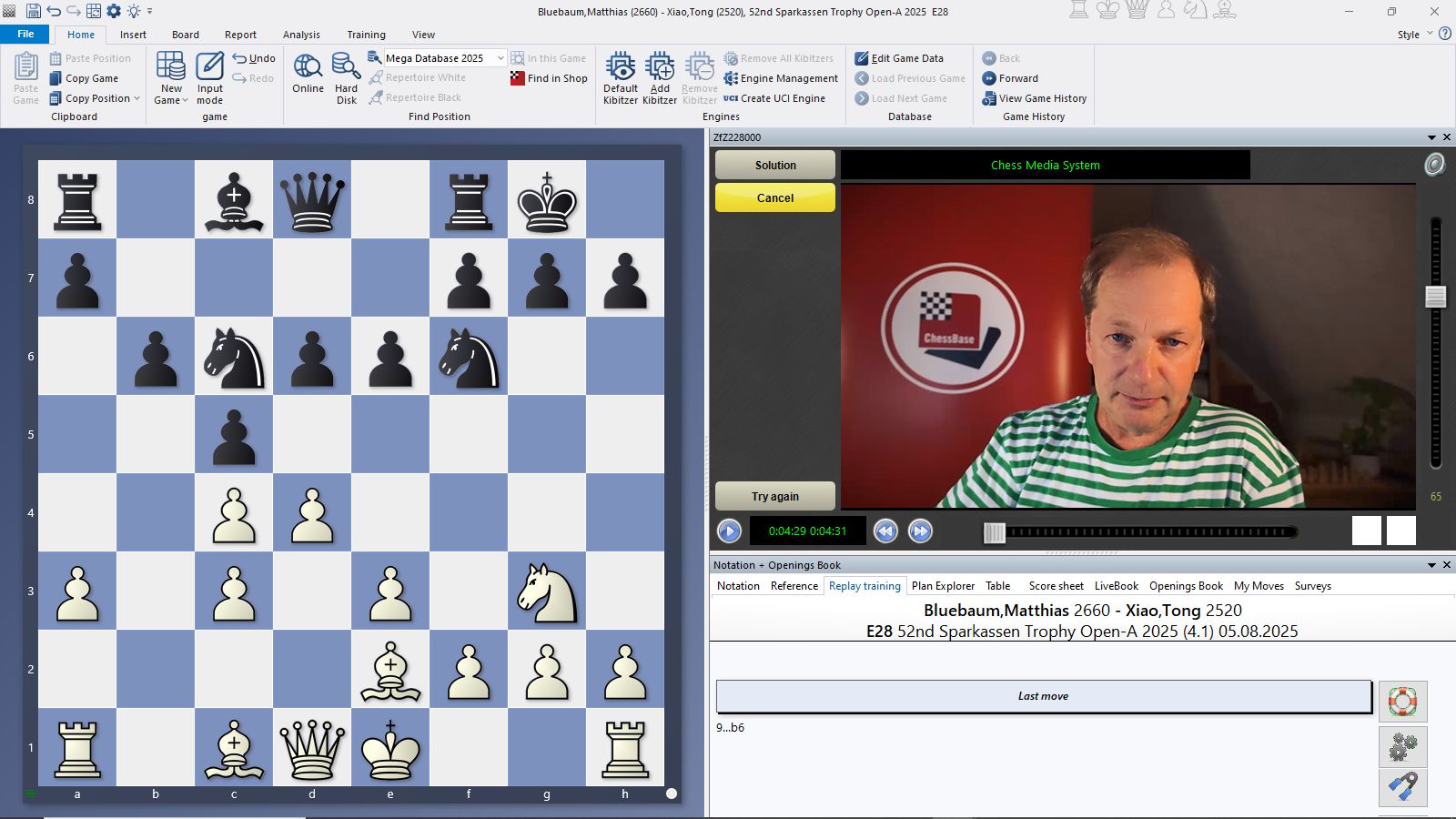The height and width of the screenshot is (819, 1456).
Task: Click the Solution button
Action: (x=775, y=166)
